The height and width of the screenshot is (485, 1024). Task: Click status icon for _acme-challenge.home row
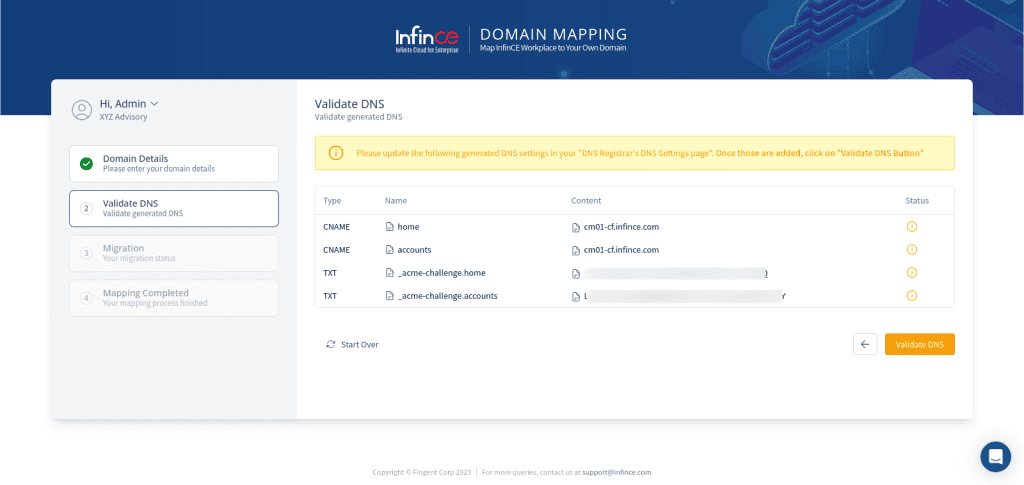pos(912,272)
